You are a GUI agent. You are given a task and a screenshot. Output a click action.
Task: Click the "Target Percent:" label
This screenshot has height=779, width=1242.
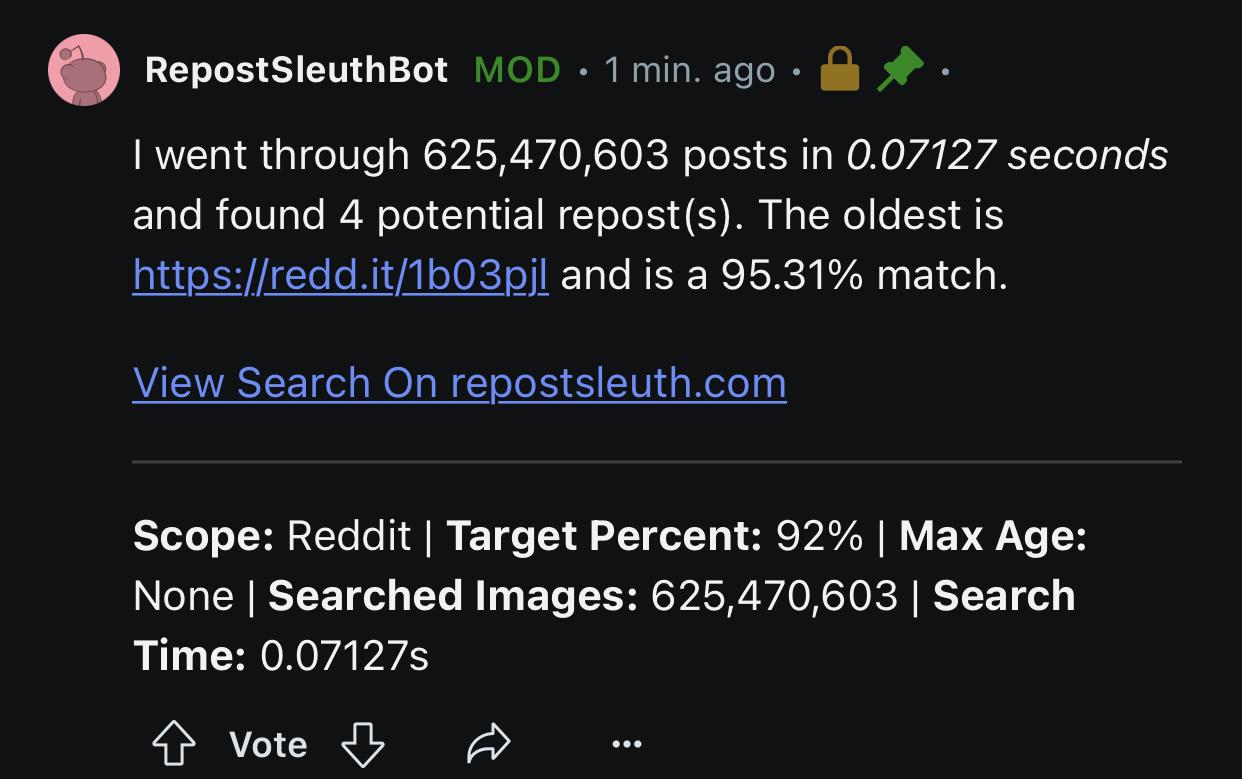click(x=604, y=536)
